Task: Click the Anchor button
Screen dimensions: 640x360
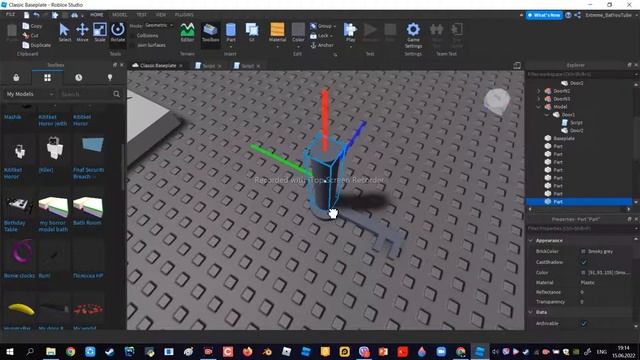Action: click(x=322, y=45)
